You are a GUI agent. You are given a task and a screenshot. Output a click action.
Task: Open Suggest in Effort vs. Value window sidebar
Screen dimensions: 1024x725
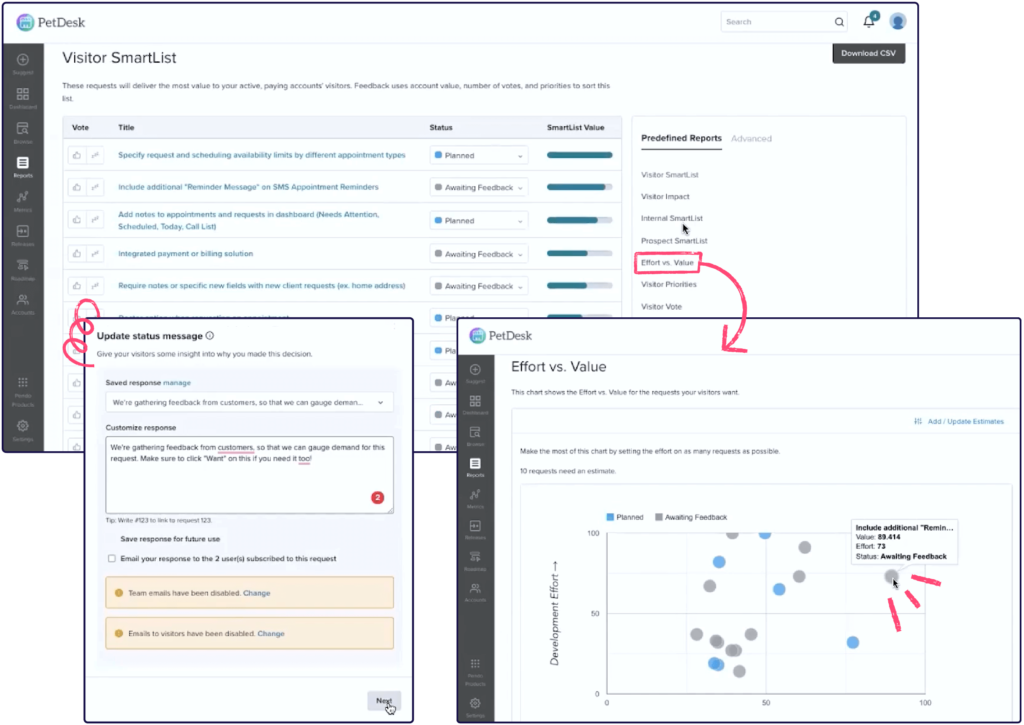pos(475,374)
